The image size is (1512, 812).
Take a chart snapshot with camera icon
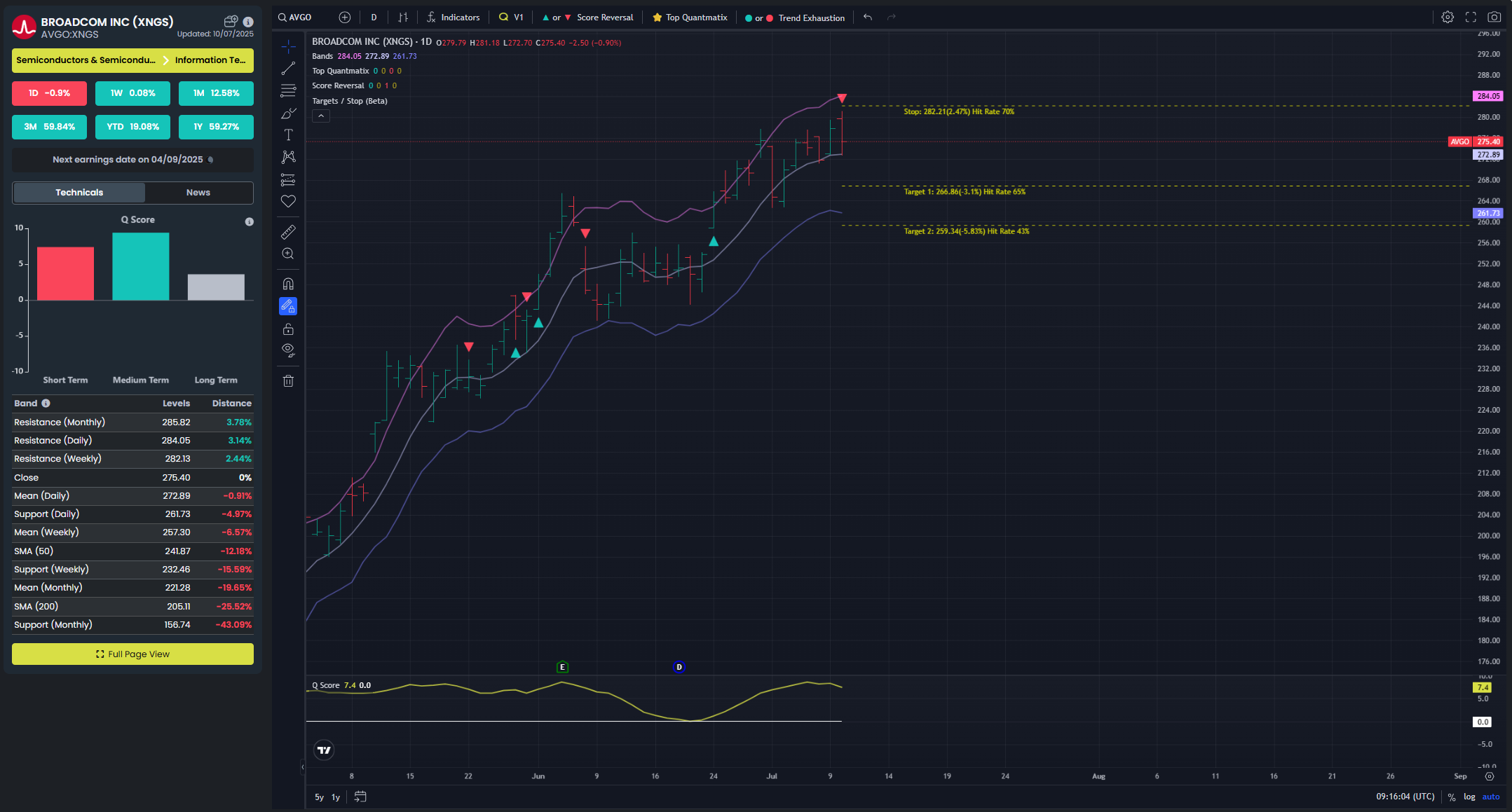click(x=1494, y=18)
